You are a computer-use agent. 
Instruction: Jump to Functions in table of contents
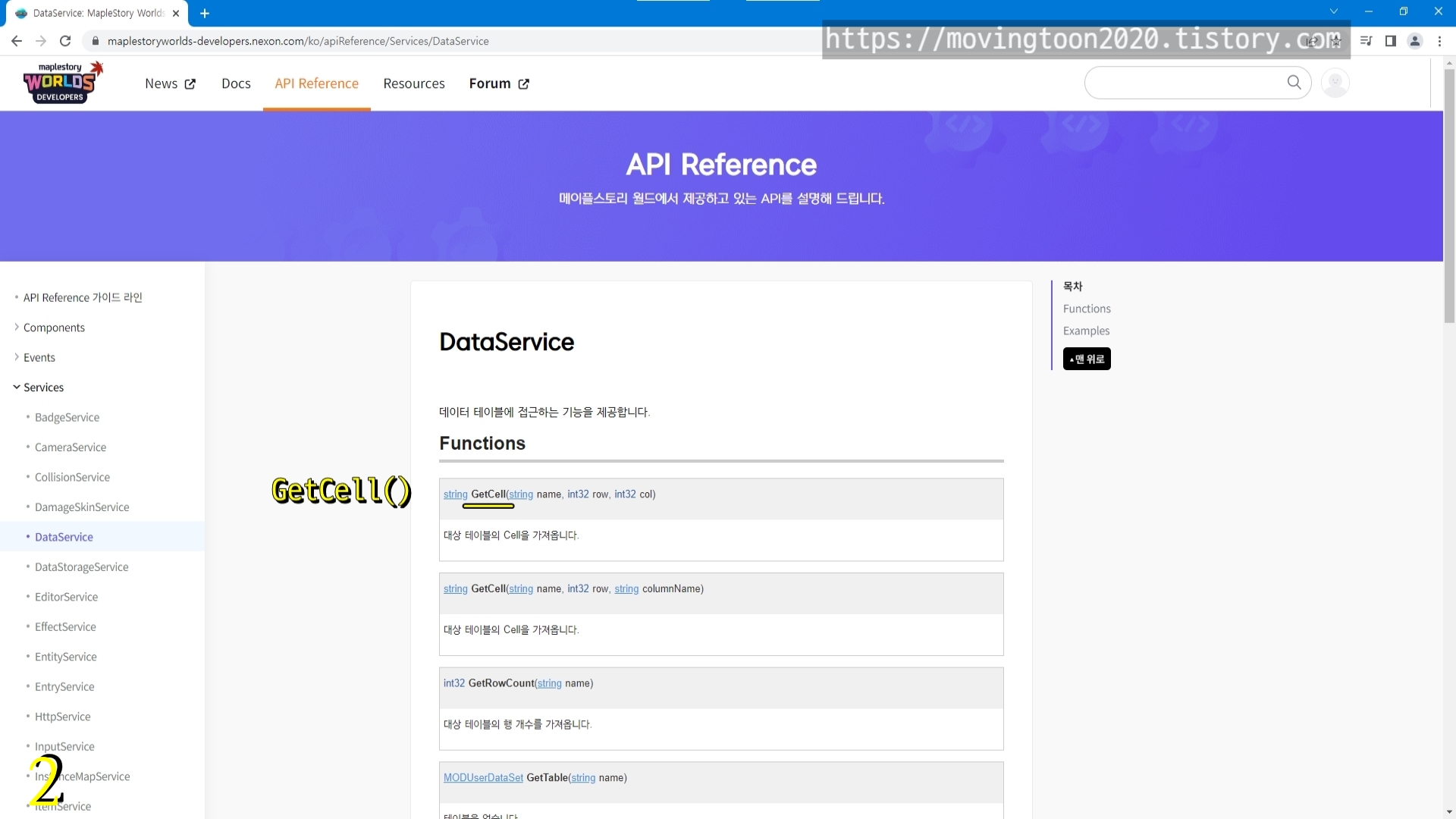(1087, 309)
